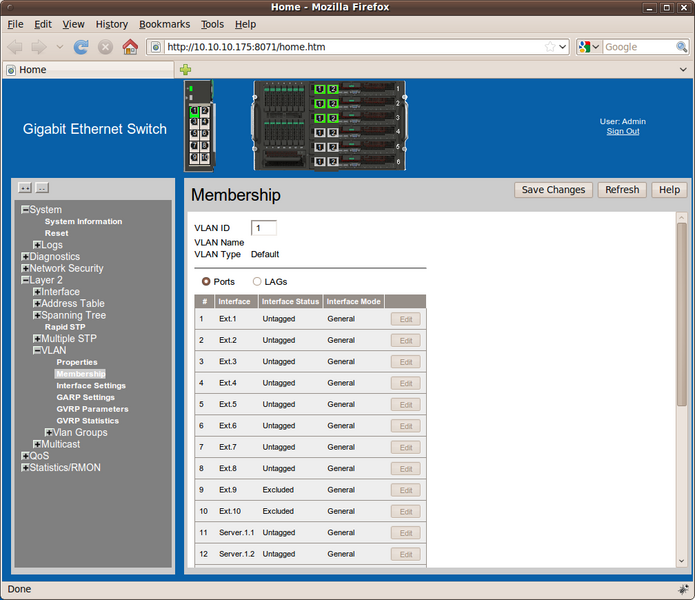Click Edit button for Ext.9 row
The width and height of the screenshot is (695, 600).
[x=406, y=490]
